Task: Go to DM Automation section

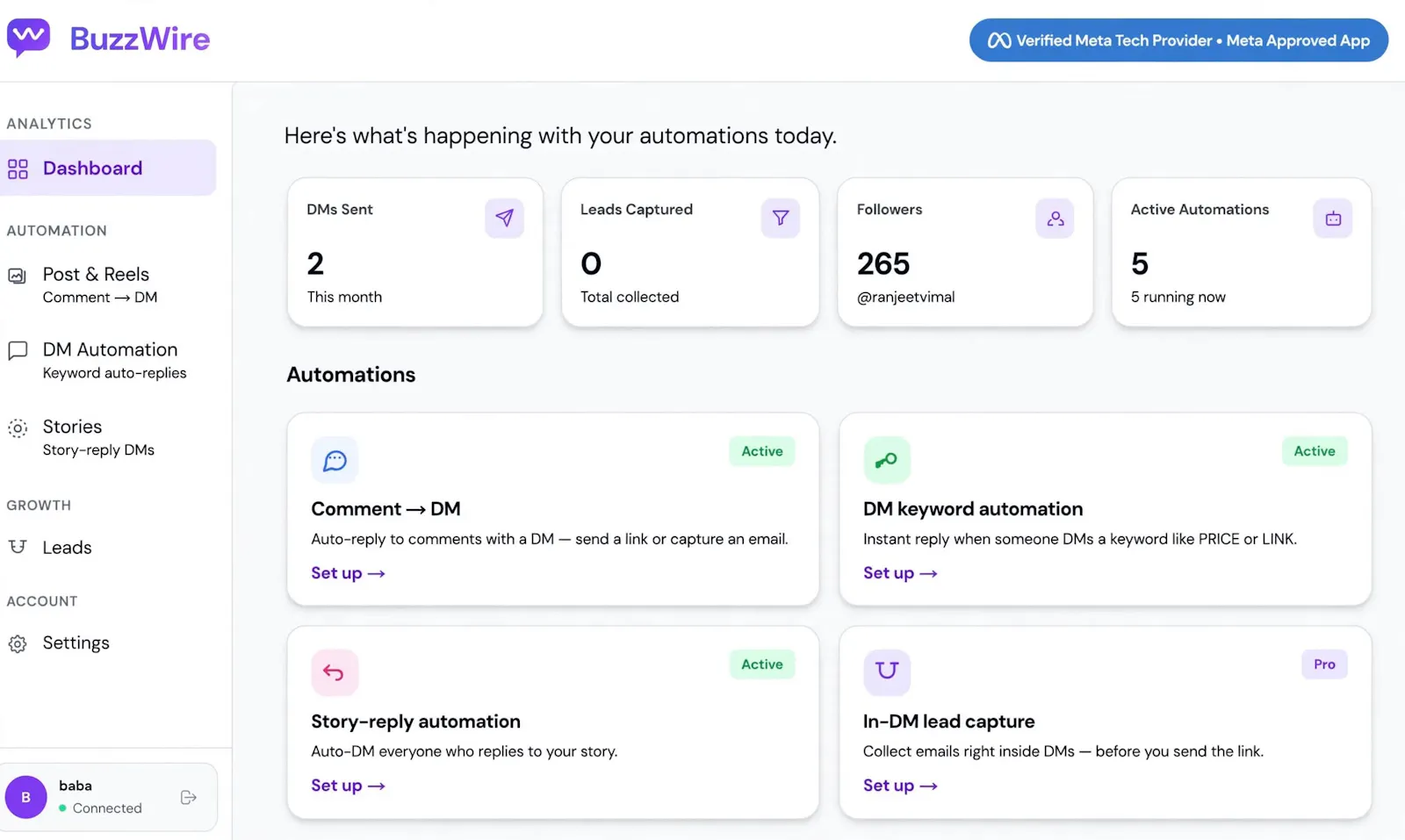Action: [108, 360]
